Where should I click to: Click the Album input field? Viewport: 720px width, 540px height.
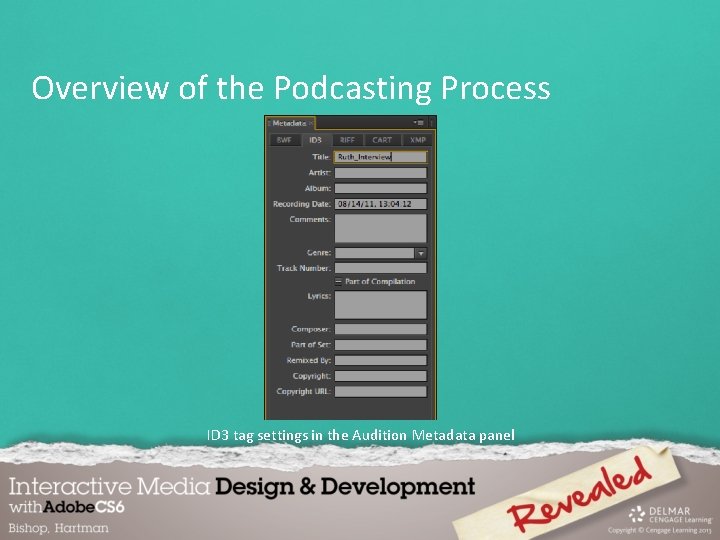[380, 188]
